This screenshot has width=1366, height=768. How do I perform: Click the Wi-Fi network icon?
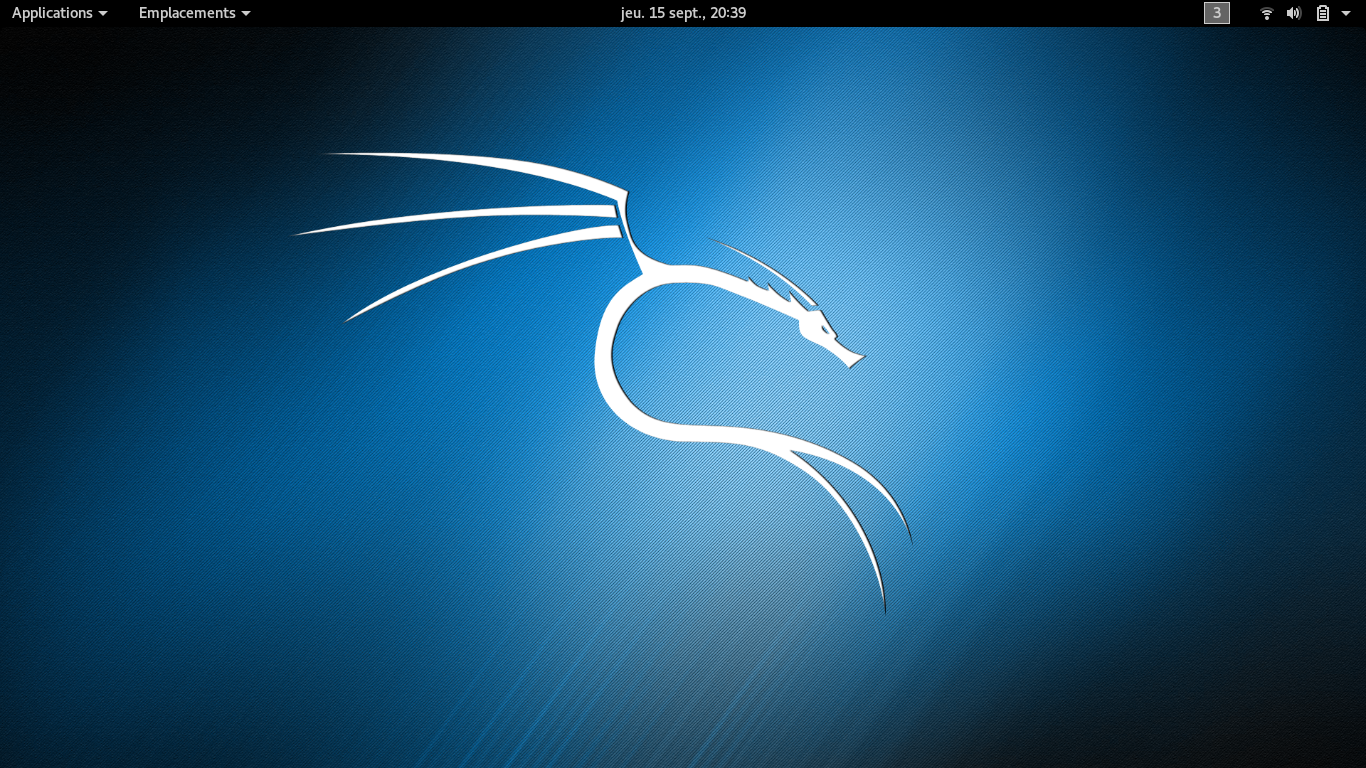pyautogui.click(x=1267, y=13)
